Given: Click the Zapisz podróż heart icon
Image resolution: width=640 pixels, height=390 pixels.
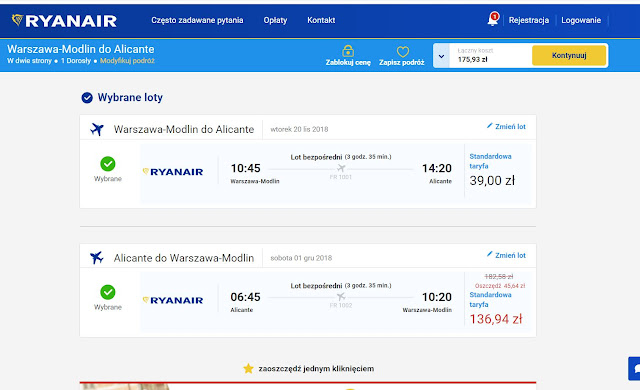Looking at the screenshot, I should (x=402, y=52).
